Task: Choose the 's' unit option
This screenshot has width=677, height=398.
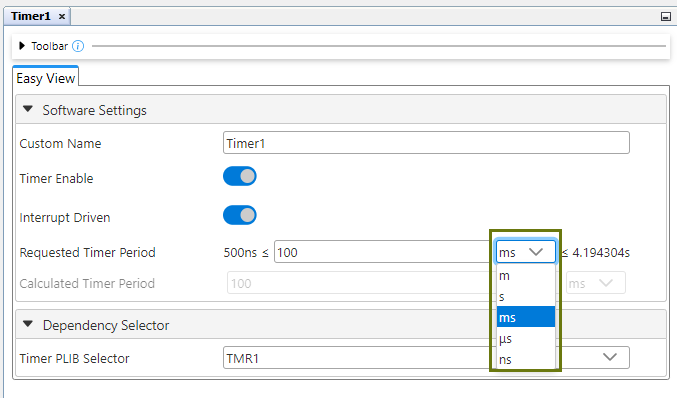Action: [x=526, y=297]
